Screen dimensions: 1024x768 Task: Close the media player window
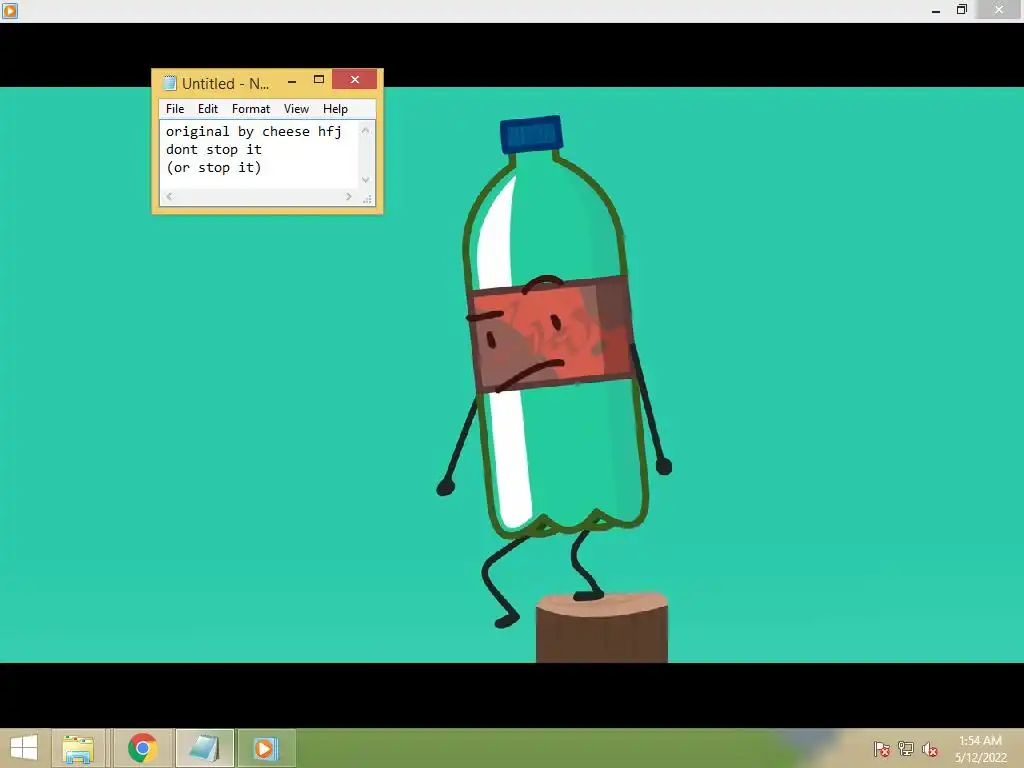tap(999, 10)
